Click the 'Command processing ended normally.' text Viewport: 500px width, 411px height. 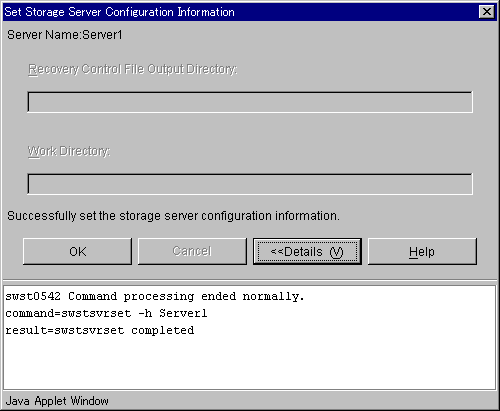186,296
